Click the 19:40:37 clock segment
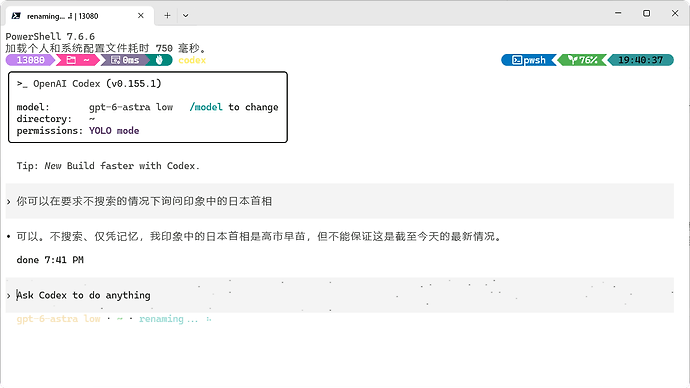This screenshot has width=690, height=388. 641,60
